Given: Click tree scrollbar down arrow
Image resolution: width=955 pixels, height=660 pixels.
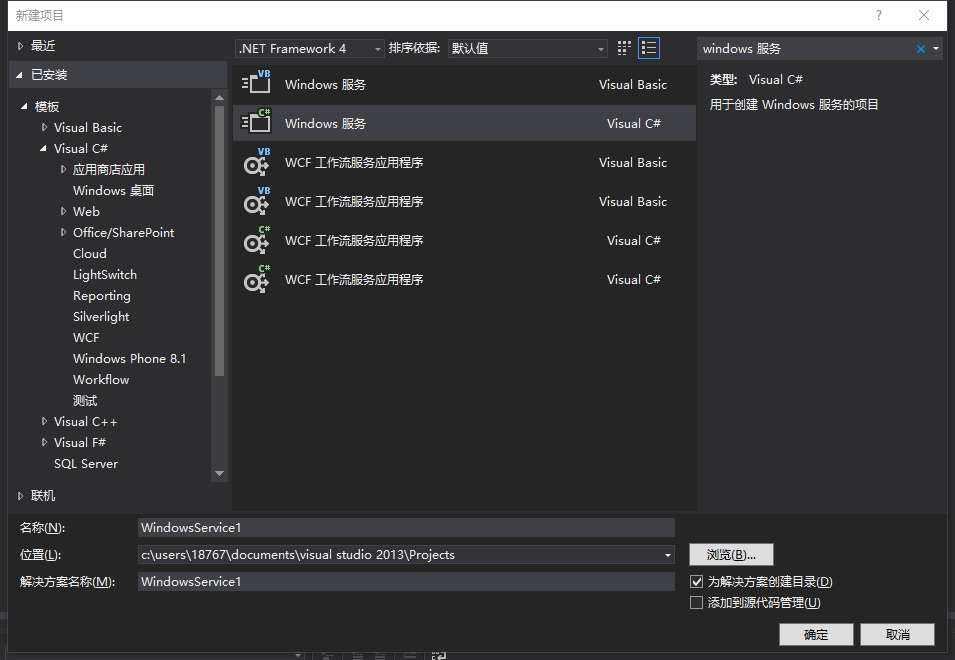Looking at the screenshot, I should point(219,473).
